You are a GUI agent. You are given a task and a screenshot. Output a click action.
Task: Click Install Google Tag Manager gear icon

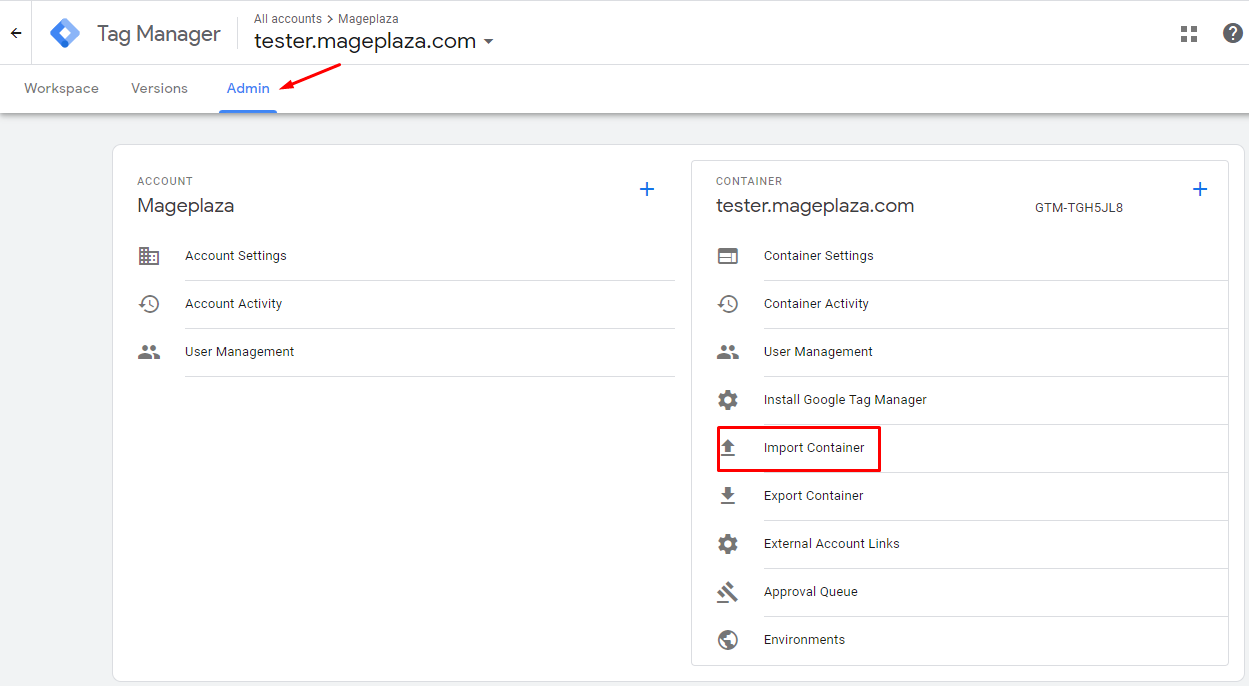pyautogui.click(x=728, y=400)
